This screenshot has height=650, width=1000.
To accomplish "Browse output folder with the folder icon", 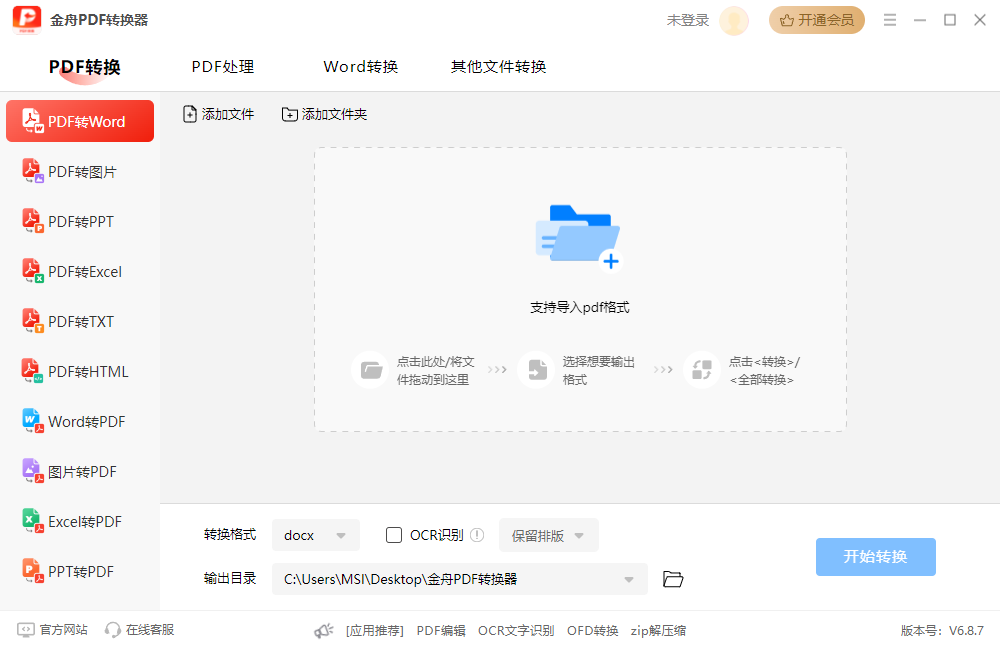I will (672, 579).
